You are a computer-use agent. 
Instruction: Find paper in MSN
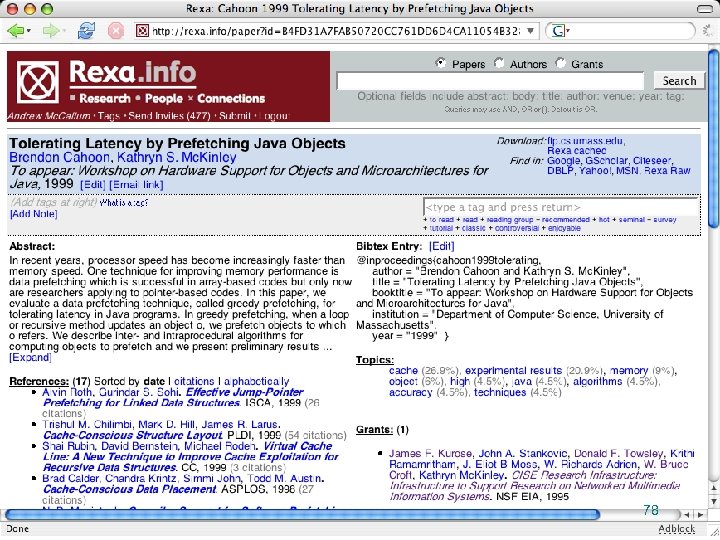pyautogui.click(x=628, y=171)
